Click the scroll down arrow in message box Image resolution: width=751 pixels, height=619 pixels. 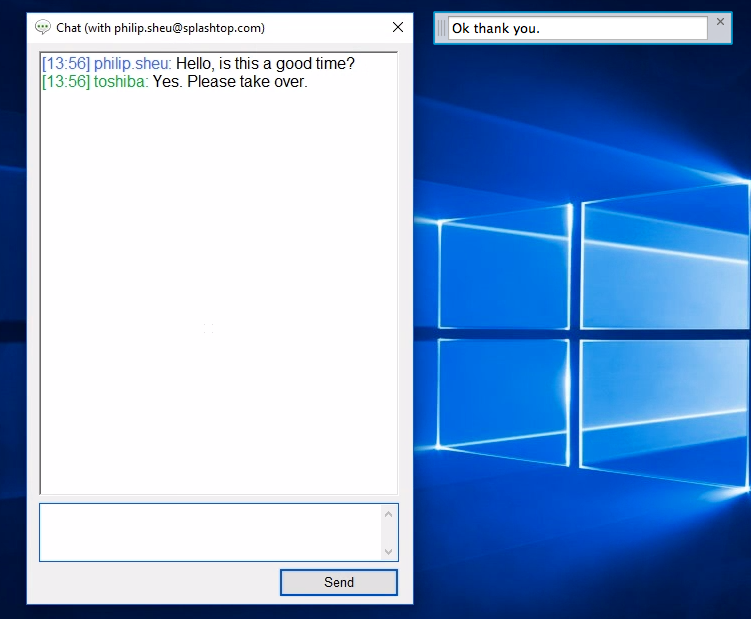(x=388, y=551)
